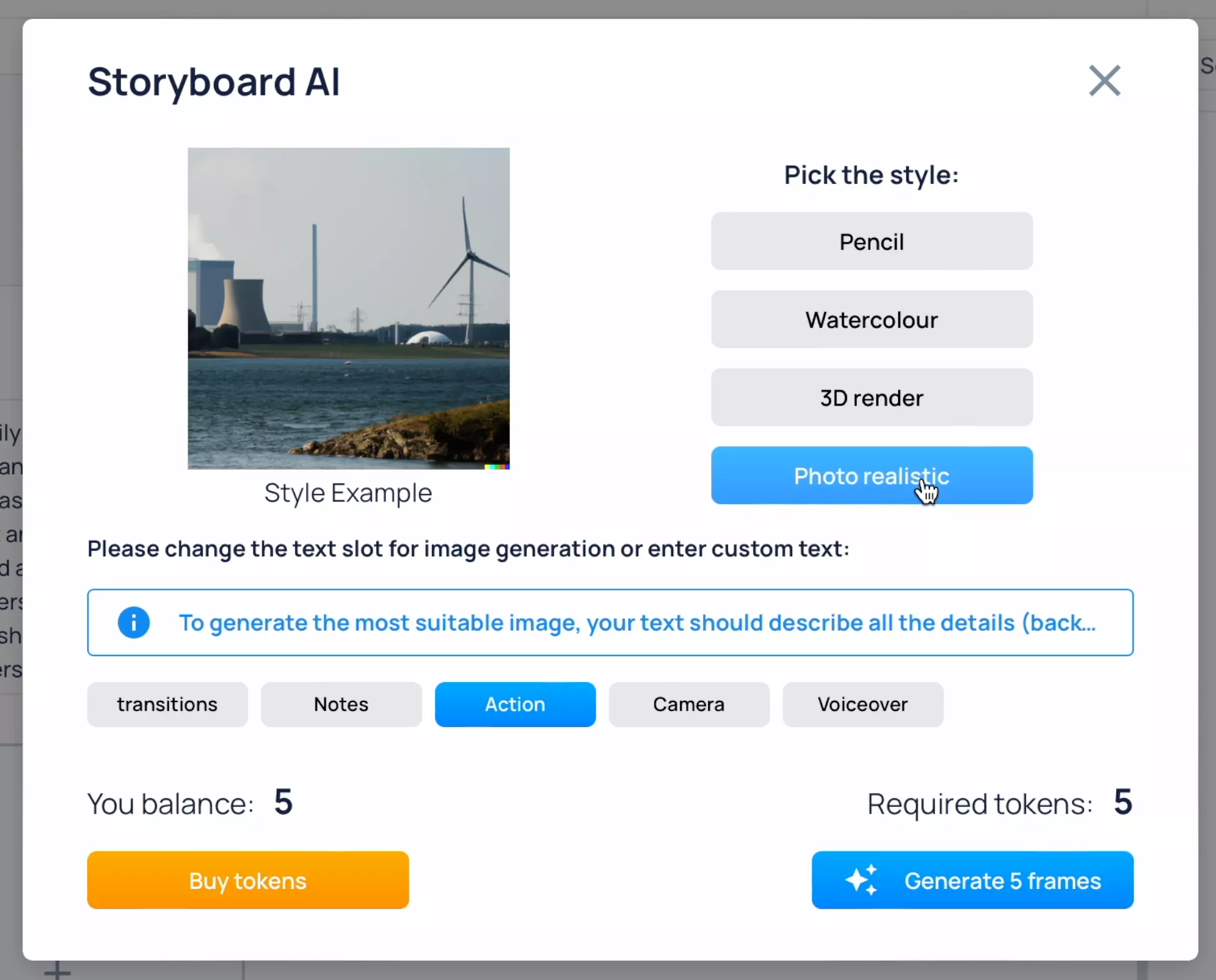
Task: Select the Watercolour style option
Action: point(871,318)
